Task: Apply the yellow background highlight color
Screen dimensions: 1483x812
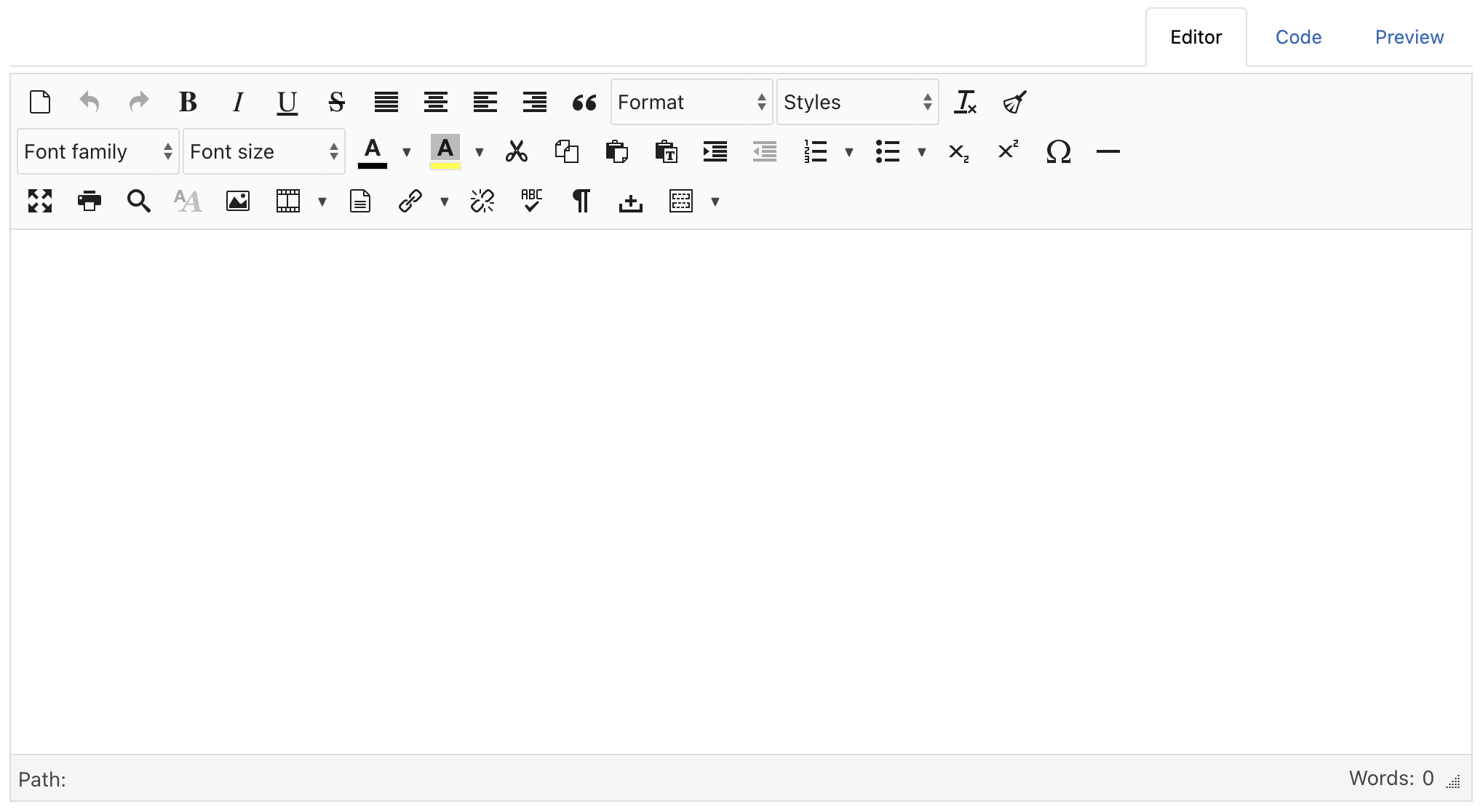Action: click(445, 152)
